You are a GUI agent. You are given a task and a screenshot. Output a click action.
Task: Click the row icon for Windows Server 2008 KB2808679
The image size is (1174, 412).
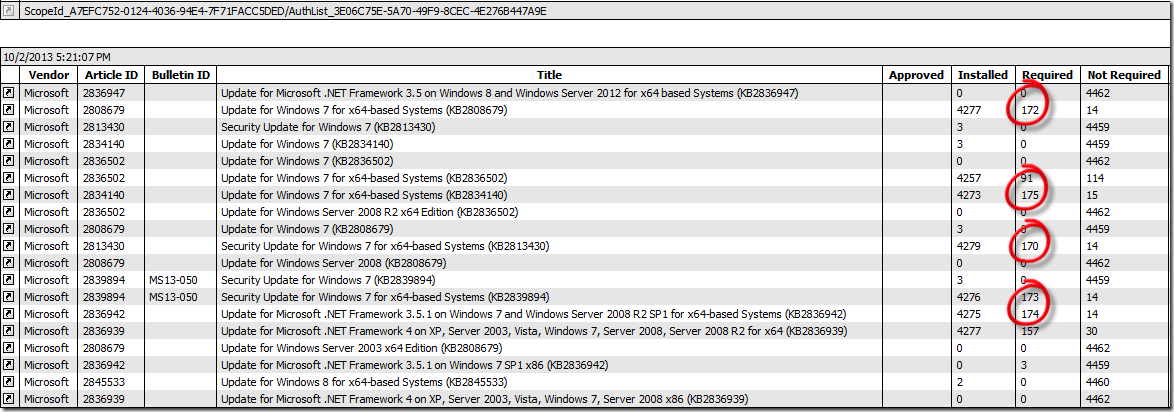coord(9,263)
